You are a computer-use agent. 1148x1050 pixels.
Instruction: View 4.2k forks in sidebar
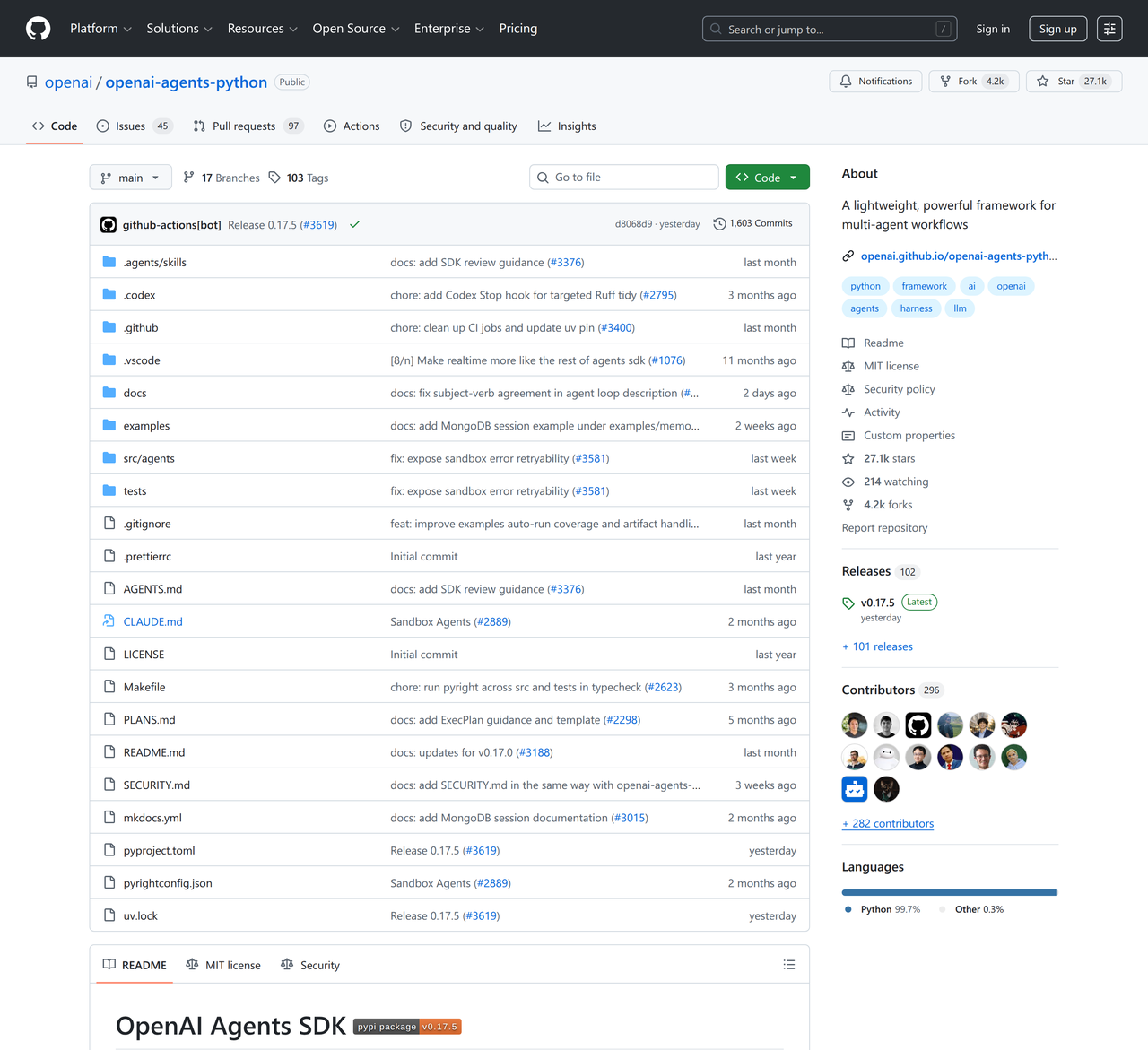tap(878, 505)
